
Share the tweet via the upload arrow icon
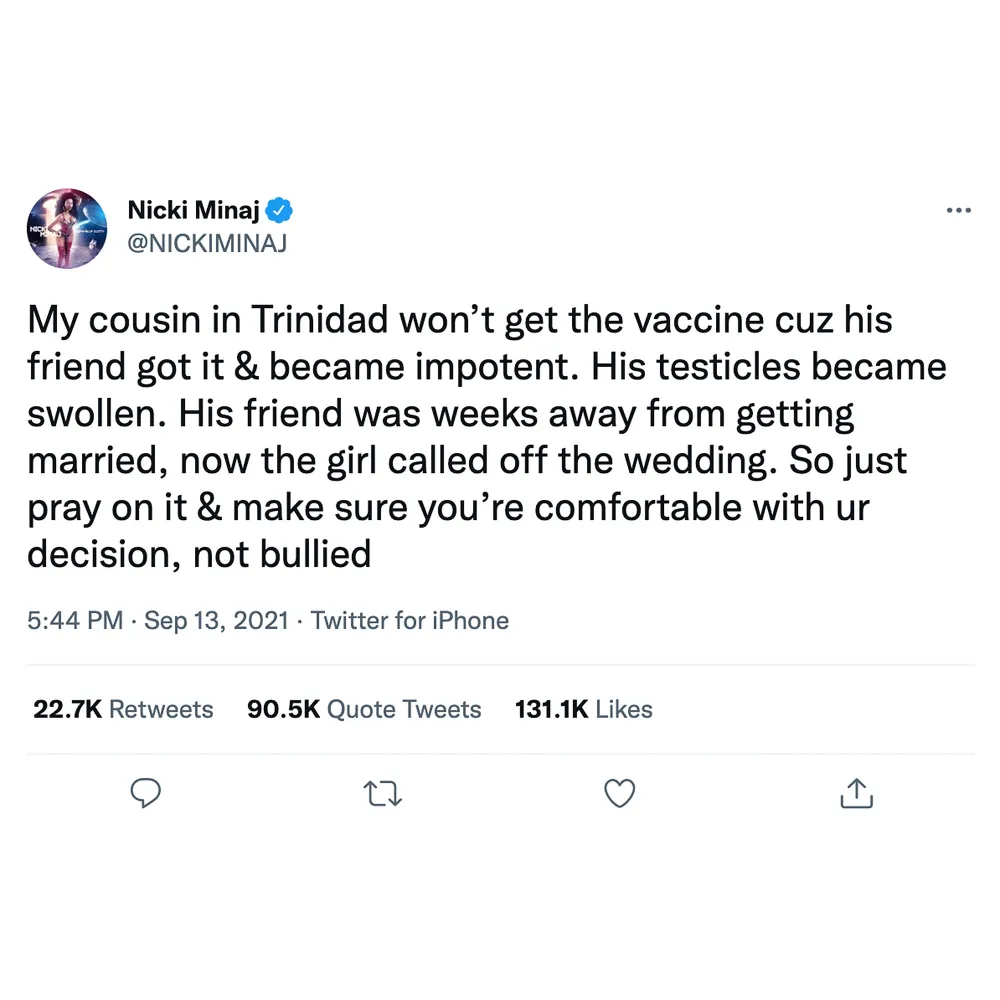pyautogui.click(x=856, y=793)
